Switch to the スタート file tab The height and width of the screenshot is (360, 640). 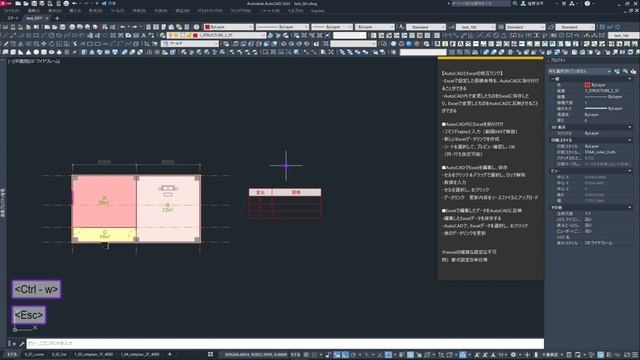point(12,18)
